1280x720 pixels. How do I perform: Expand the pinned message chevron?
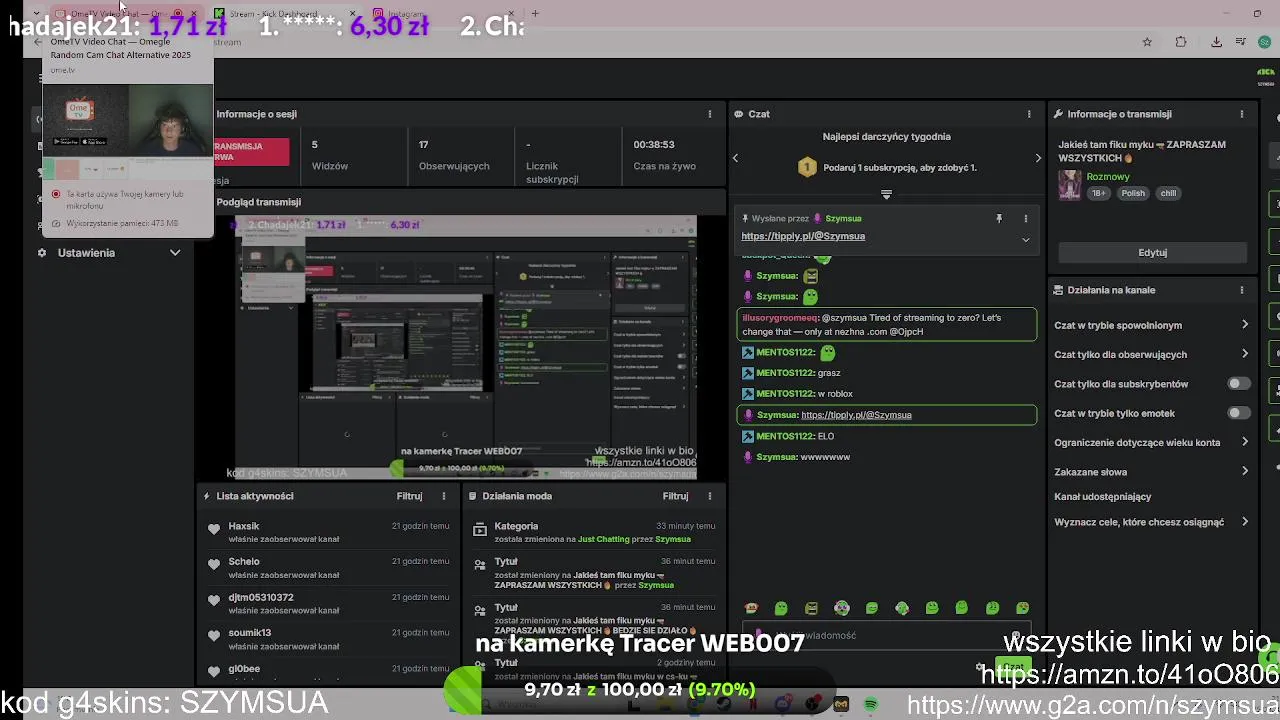coord(1025,240)
